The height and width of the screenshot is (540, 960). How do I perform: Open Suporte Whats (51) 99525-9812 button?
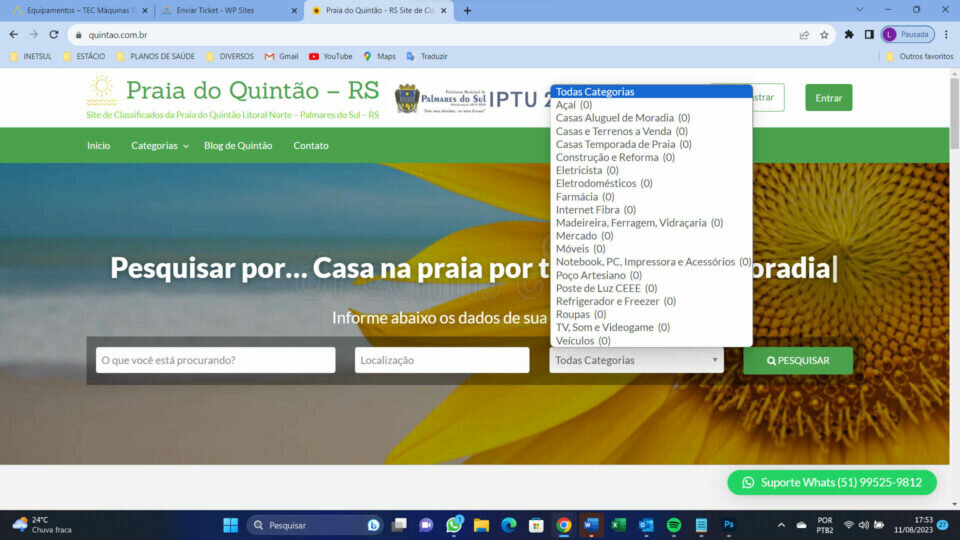[x=832, y=482]
